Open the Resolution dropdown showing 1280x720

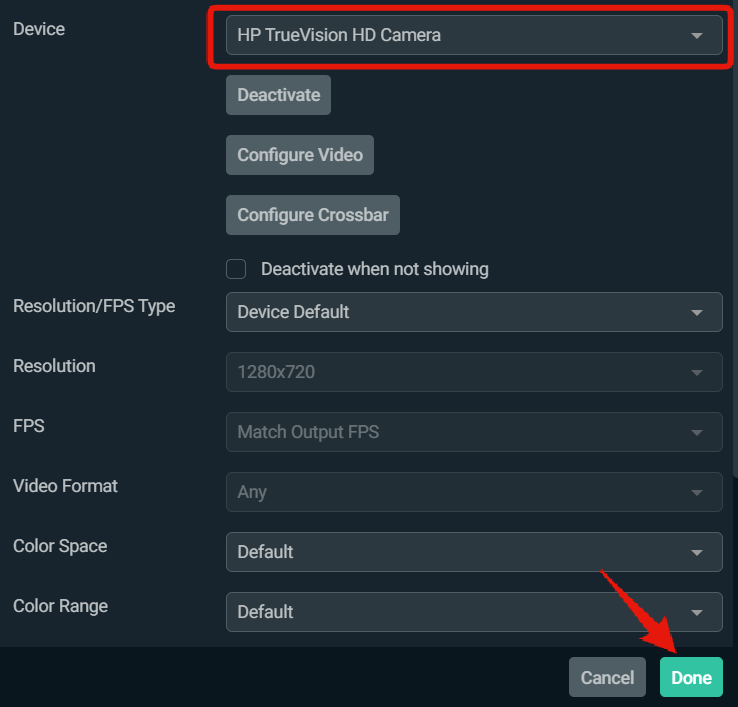click(x=474, y=372)
